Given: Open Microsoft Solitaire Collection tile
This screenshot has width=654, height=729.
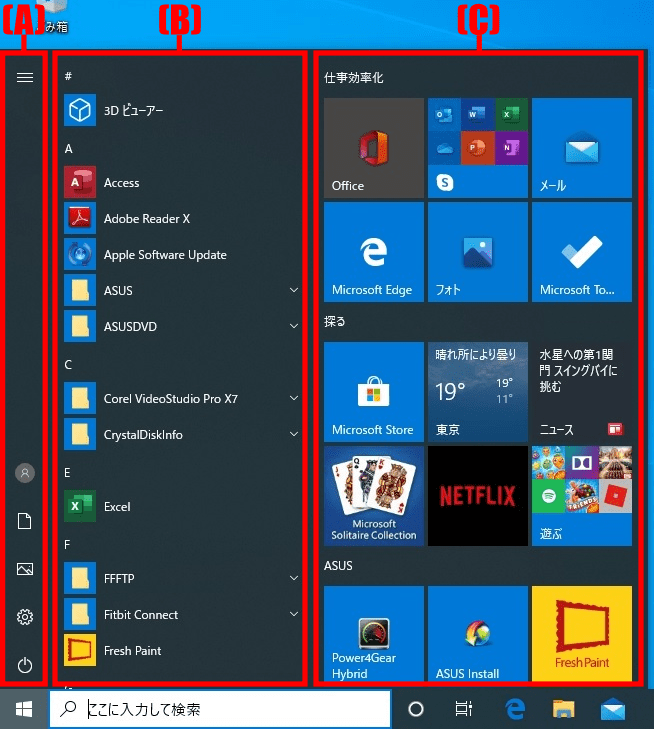Looking at the screenshot, I should pos(374,496).
